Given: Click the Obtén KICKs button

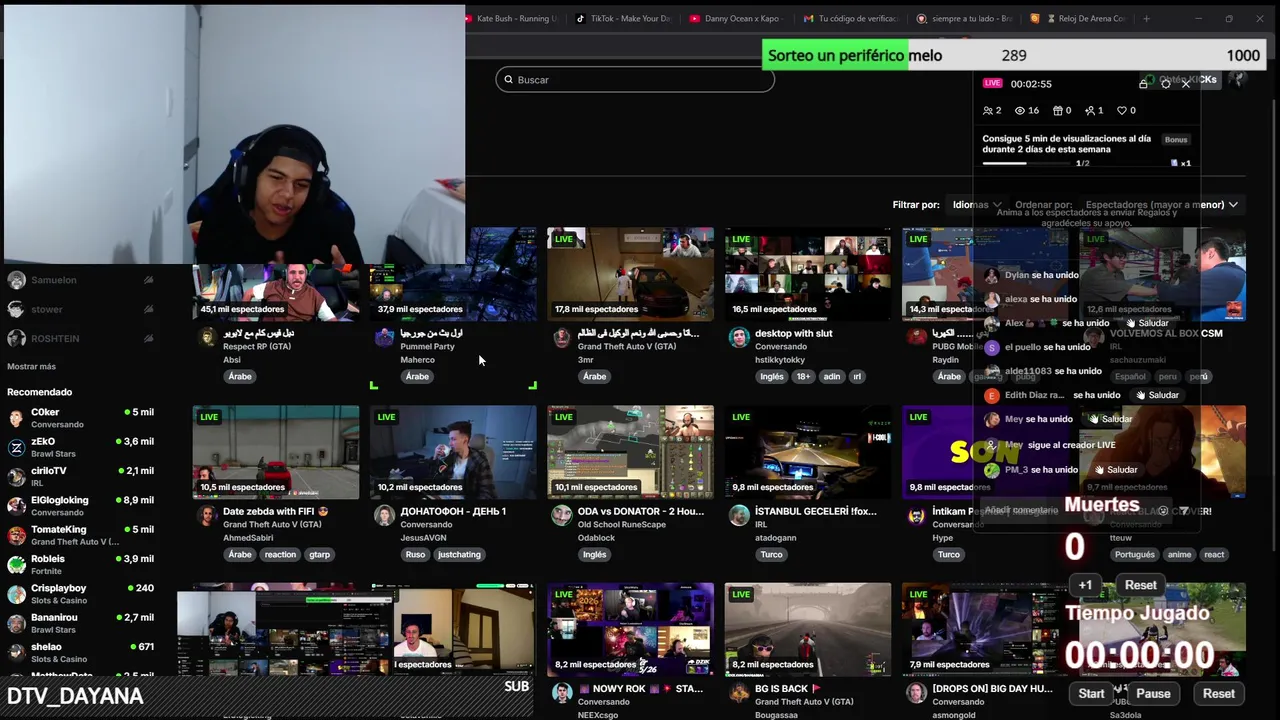Looking at the screenshot, I should (x=1180, y=80).
